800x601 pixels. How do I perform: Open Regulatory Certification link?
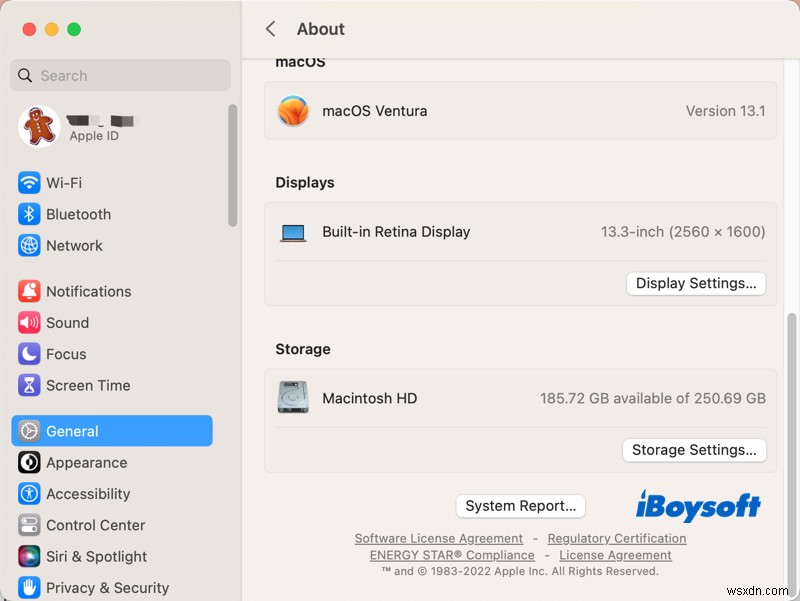(617, 538)
